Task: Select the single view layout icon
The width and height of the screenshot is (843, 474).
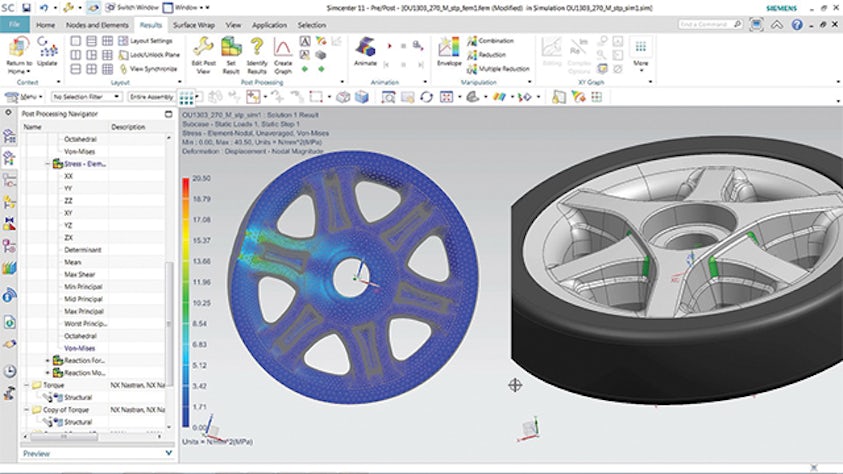Action: (76, 41)
